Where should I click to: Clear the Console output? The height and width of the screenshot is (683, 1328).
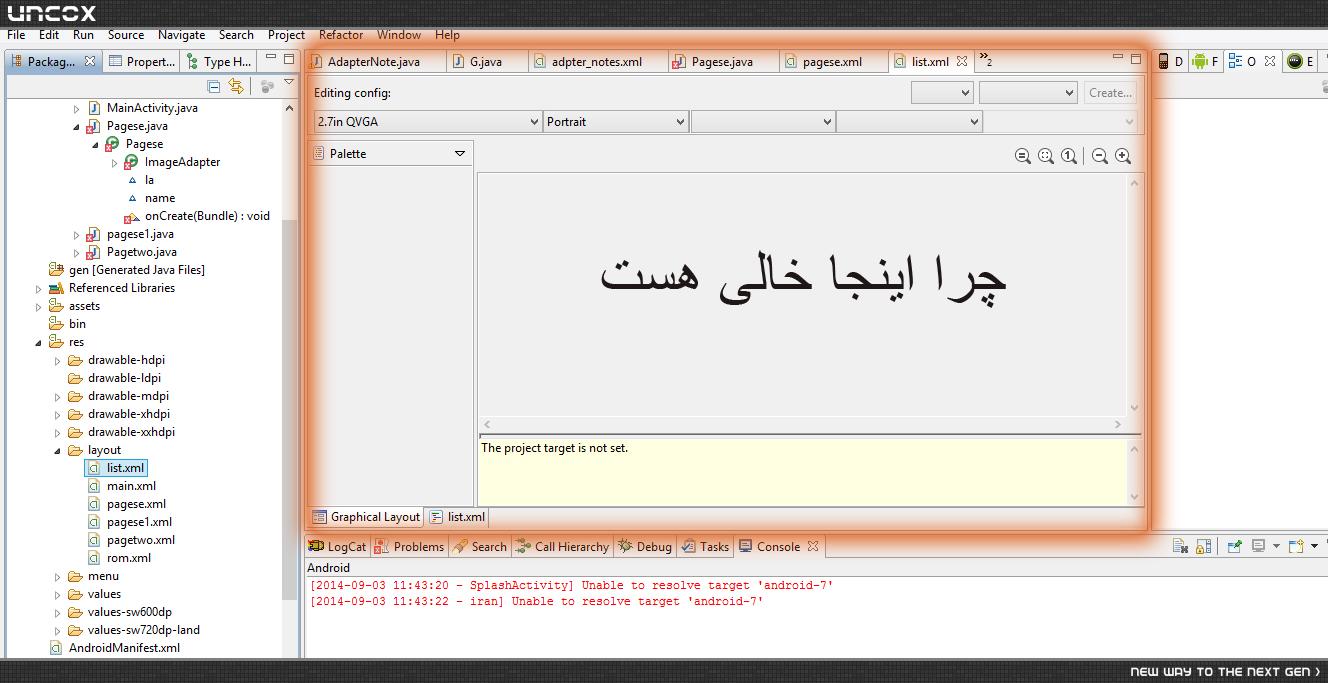click(x=1180, y=546)
